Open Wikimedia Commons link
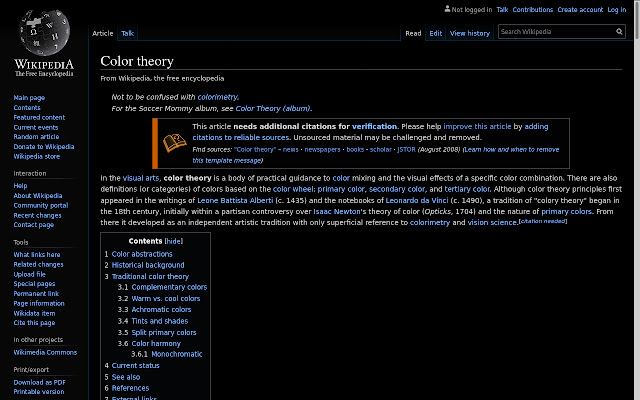640x400 pixels. click(45, 352)
